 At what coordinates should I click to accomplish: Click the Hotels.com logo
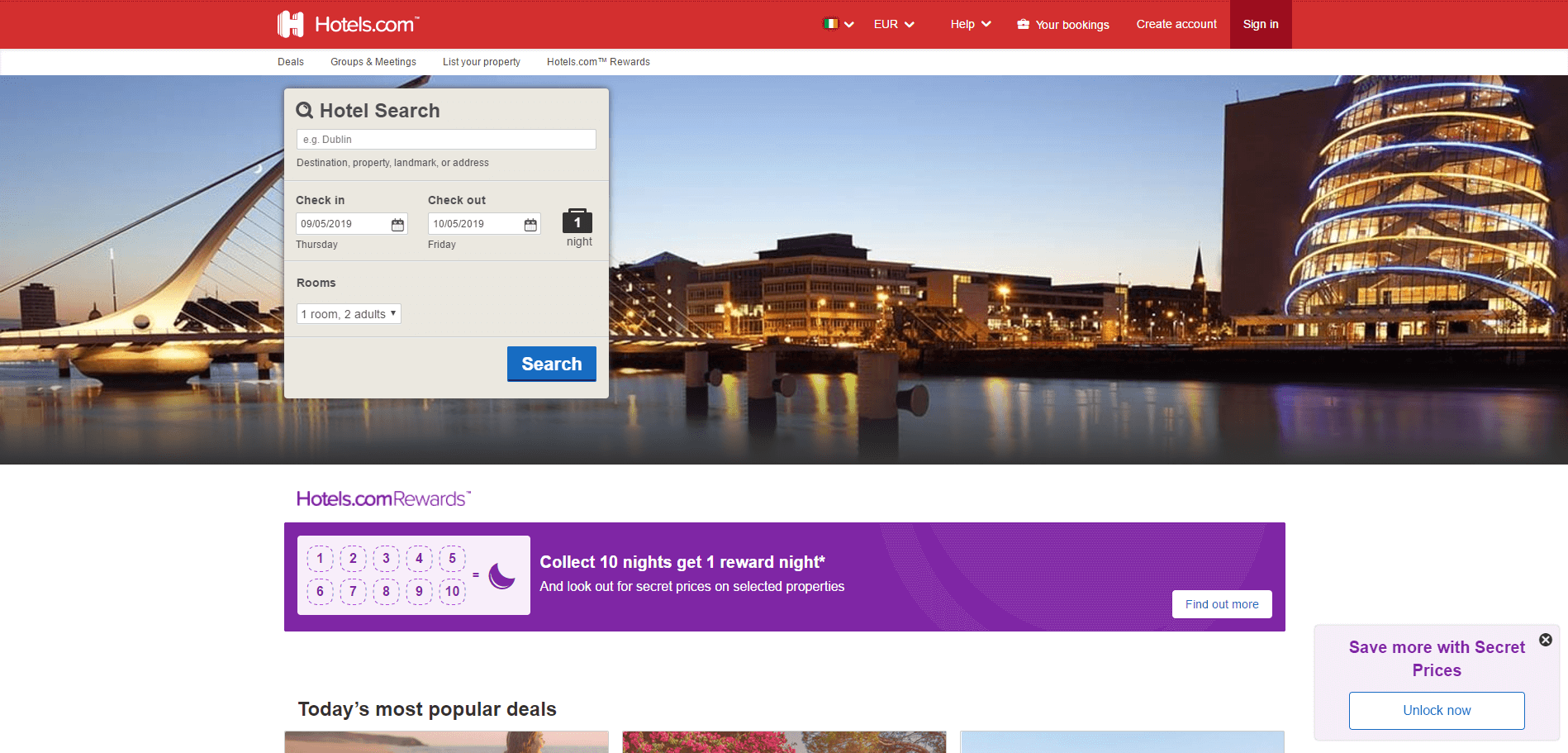349,24
